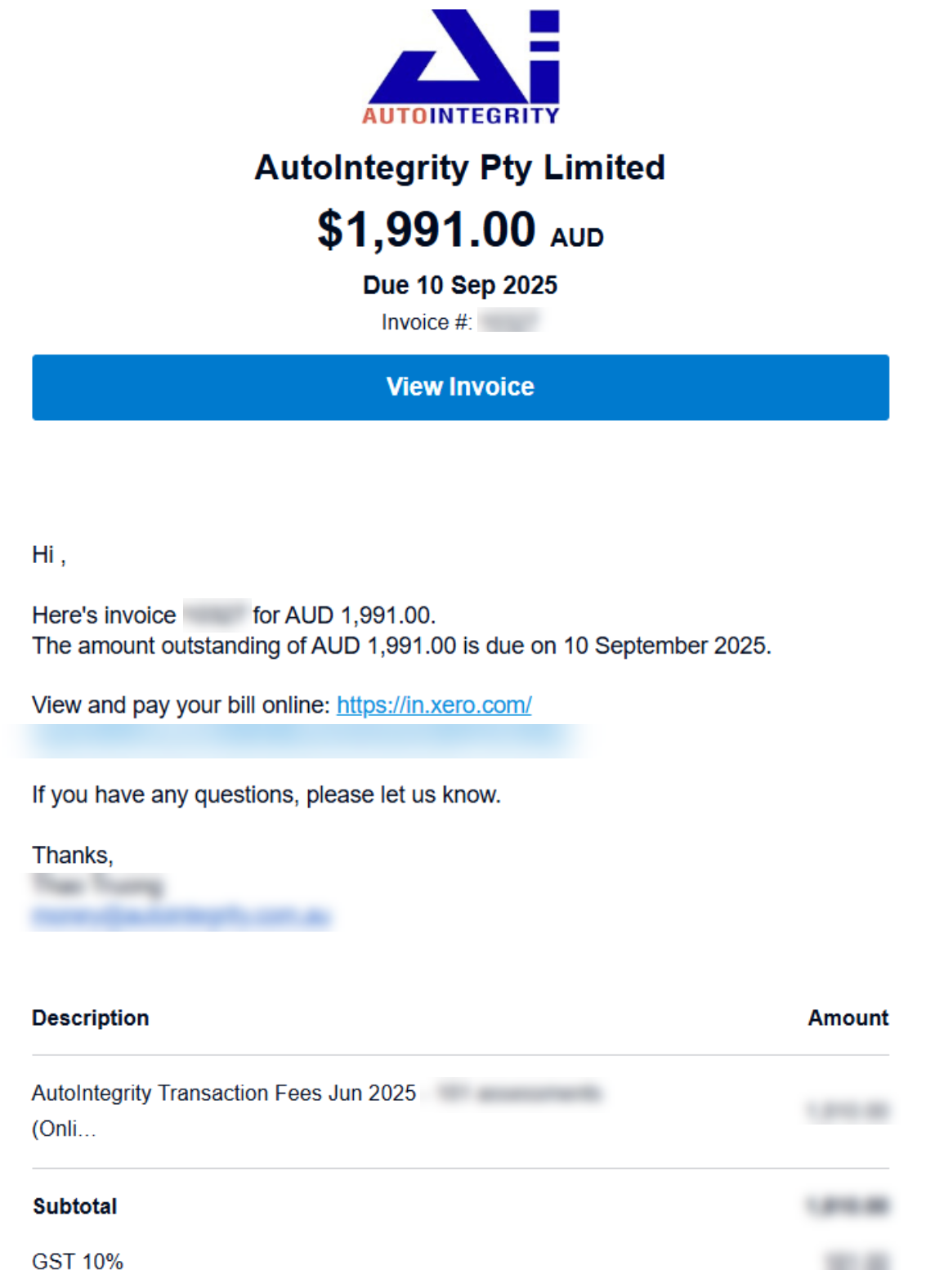Click the Description column header
The height and width of the screenshot is (1288, 935).
tap(91, 1017)
